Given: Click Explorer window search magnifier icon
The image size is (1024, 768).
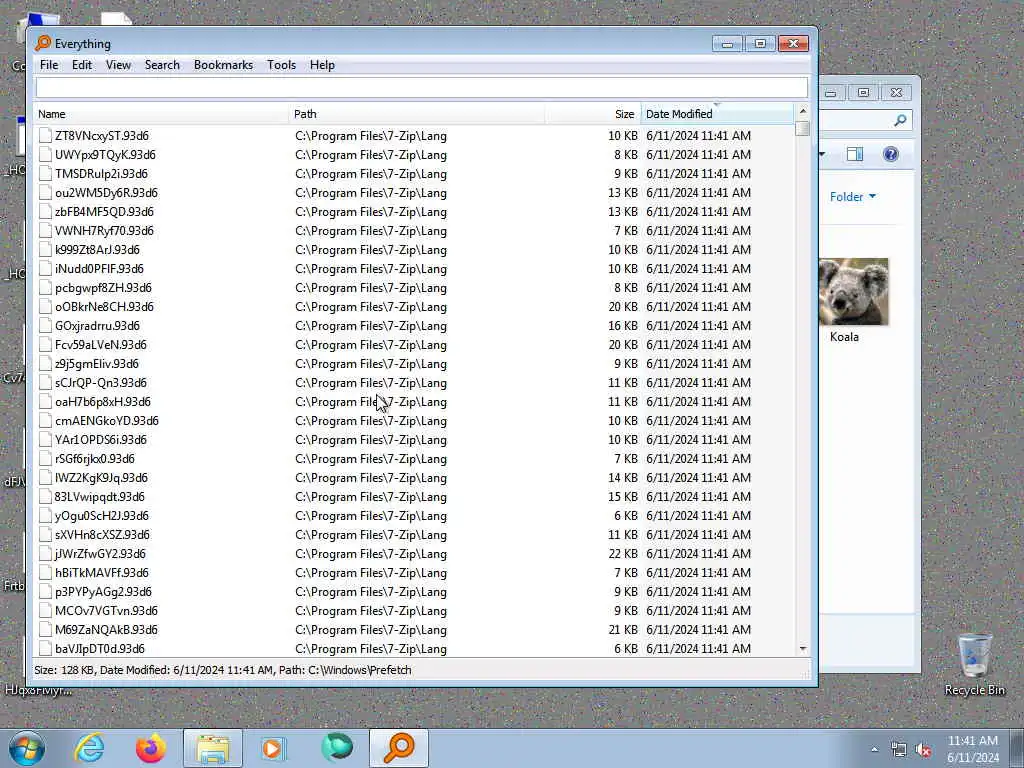Looking at the screenshot, I should coord(900,120).
